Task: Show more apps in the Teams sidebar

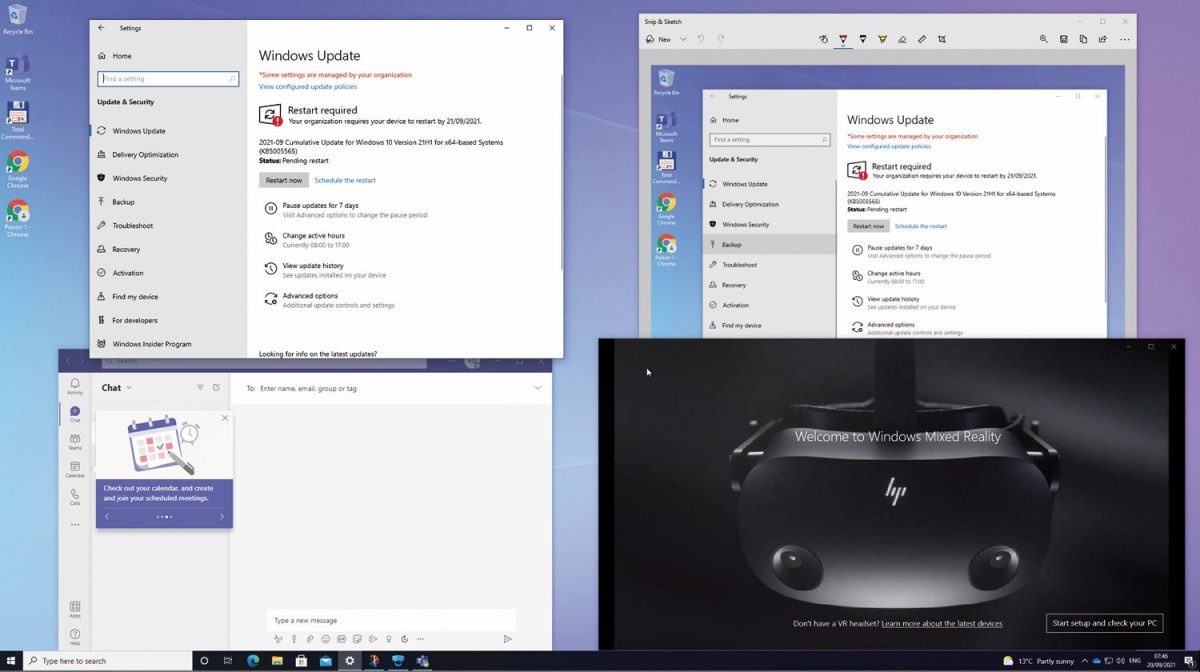Action: point(75,525)
